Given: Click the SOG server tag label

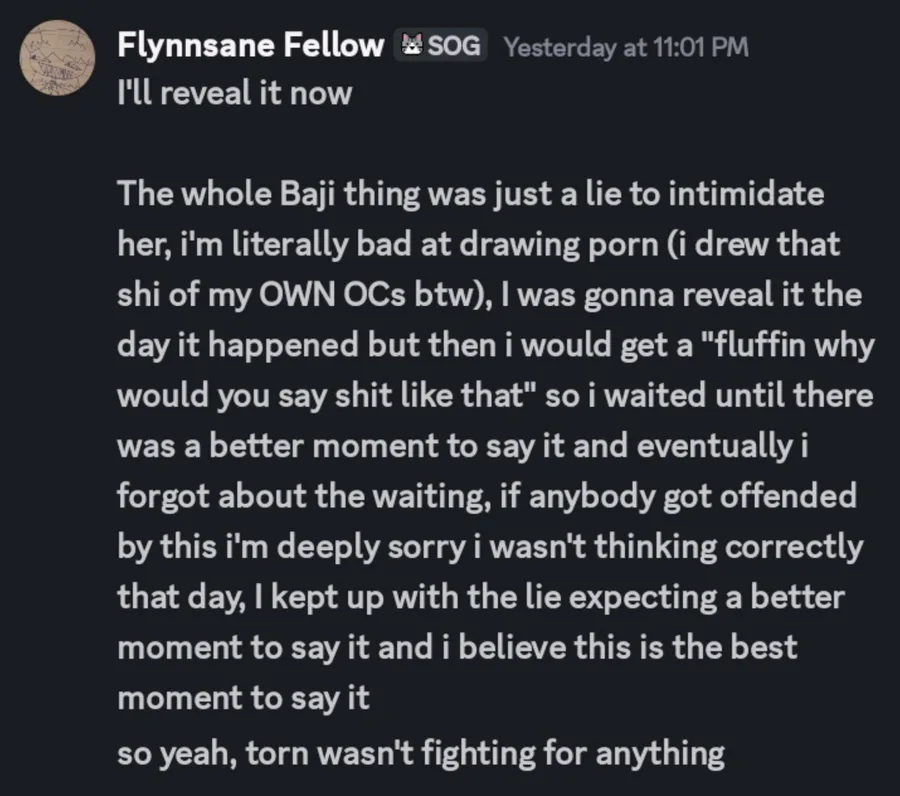Looking at the screenshot, I should point(454,45).
